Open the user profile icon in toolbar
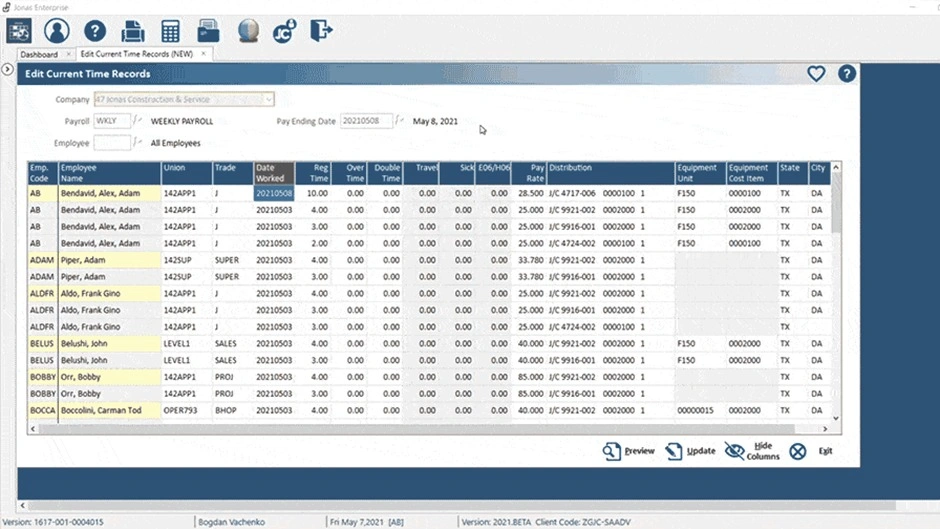This screenshot has height=529, width=940. pyautogui.click(x=57, y=31)
